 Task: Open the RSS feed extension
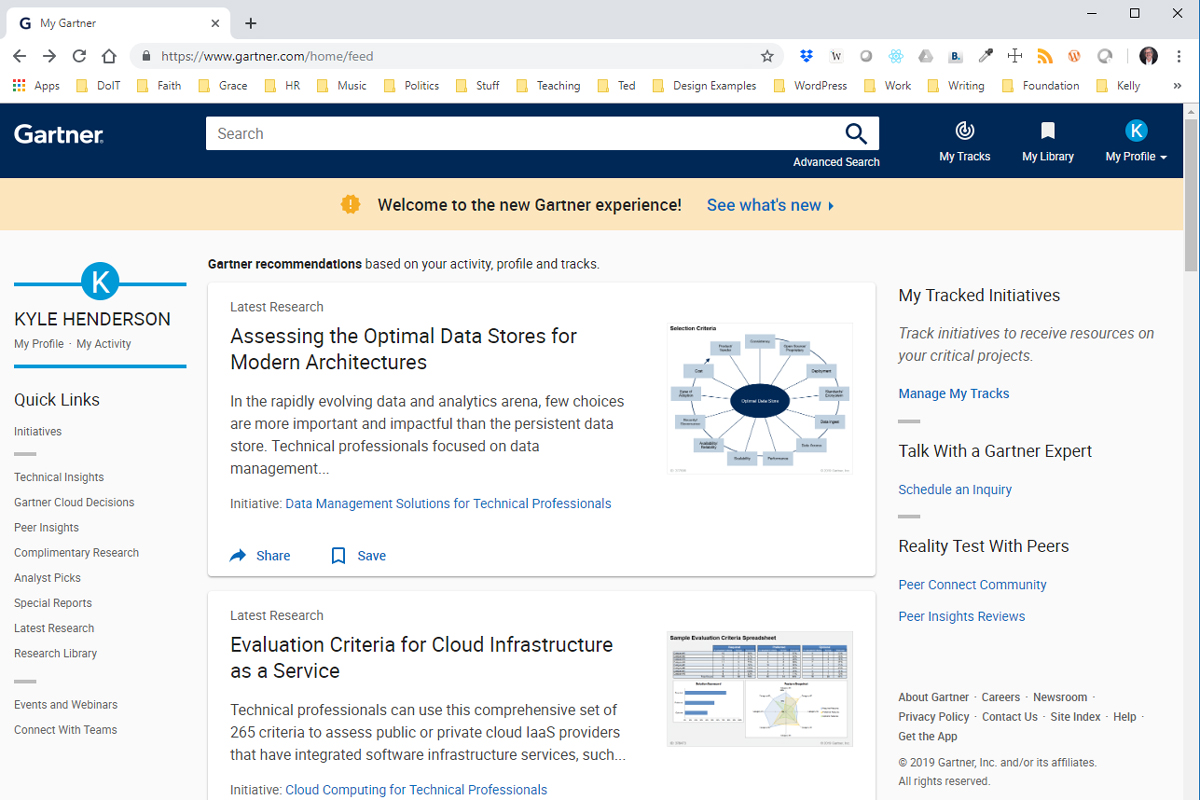click(x=1043, y=56)
